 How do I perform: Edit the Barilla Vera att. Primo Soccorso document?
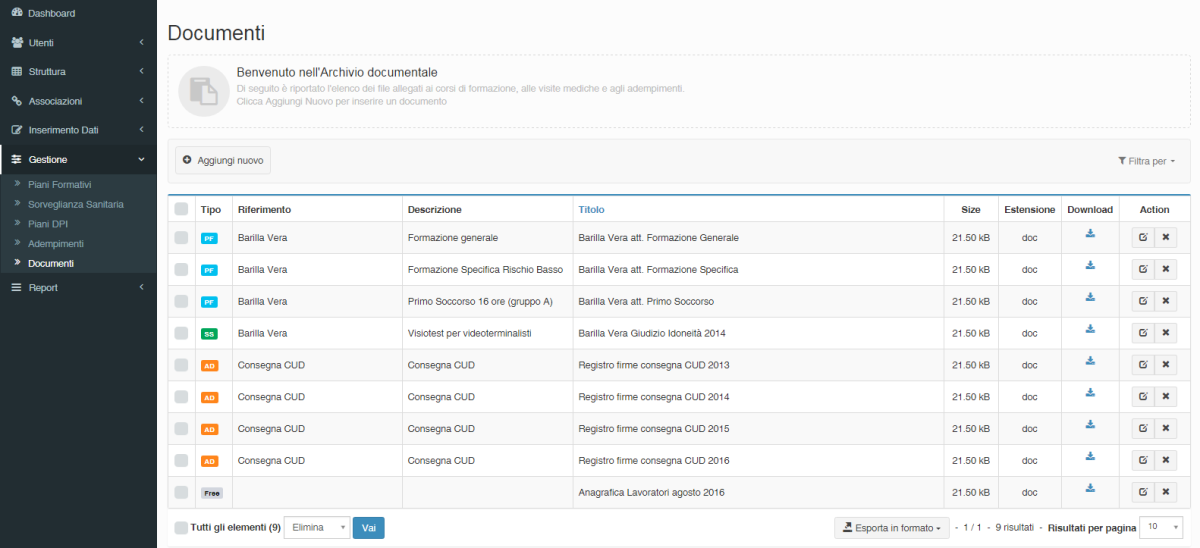(1143, 301)
